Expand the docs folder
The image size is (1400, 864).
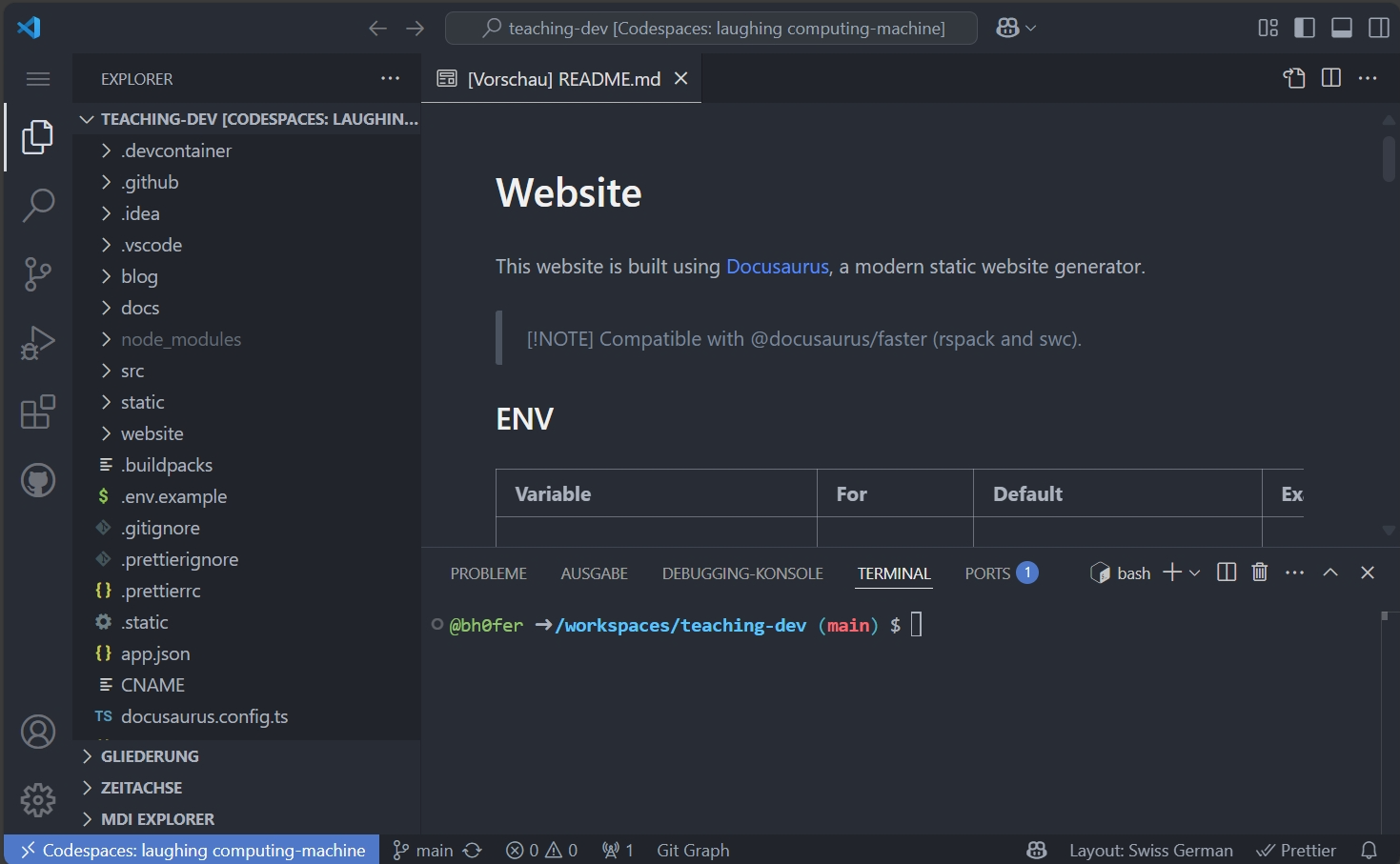pos(140,308)
